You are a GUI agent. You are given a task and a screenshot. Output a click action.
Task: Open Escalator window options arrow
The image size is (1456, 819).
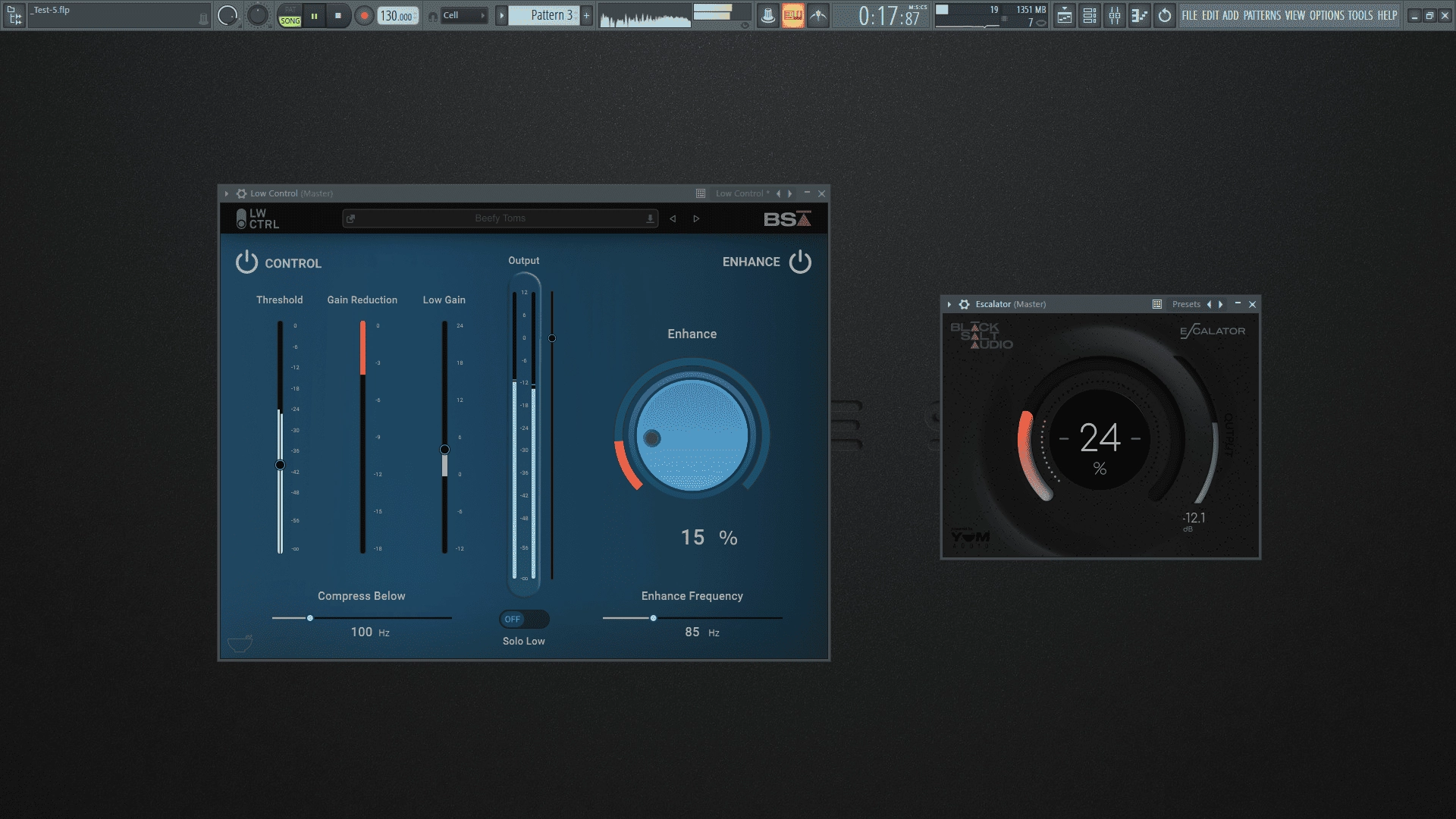(x=949, y=305)
